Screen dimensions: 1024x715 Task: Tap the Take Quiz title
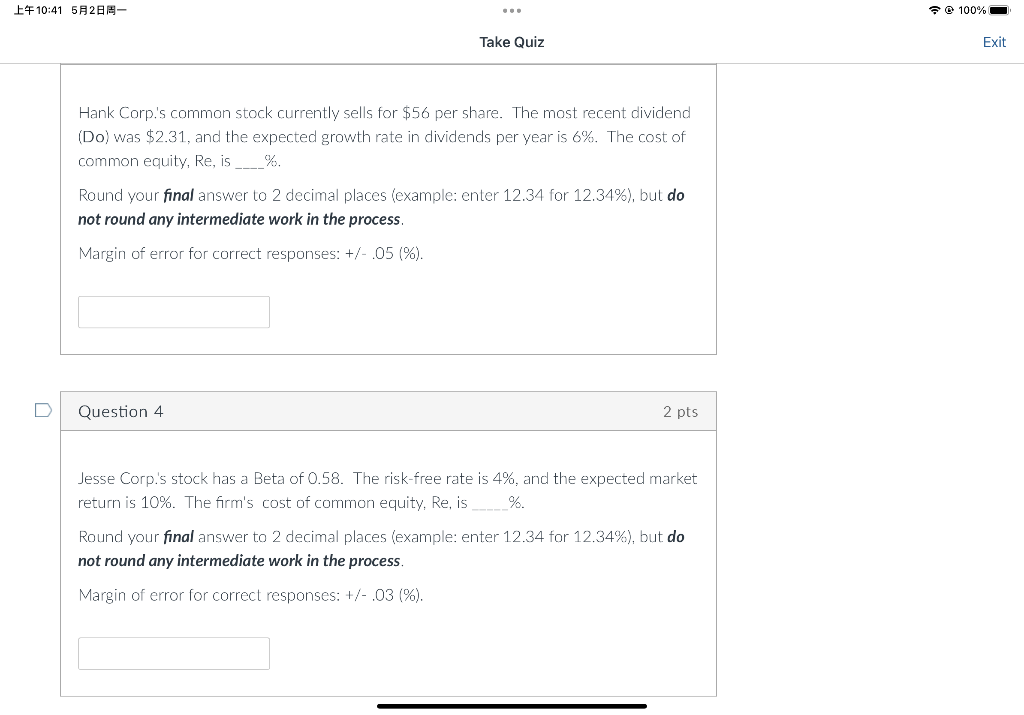point(512,42)
